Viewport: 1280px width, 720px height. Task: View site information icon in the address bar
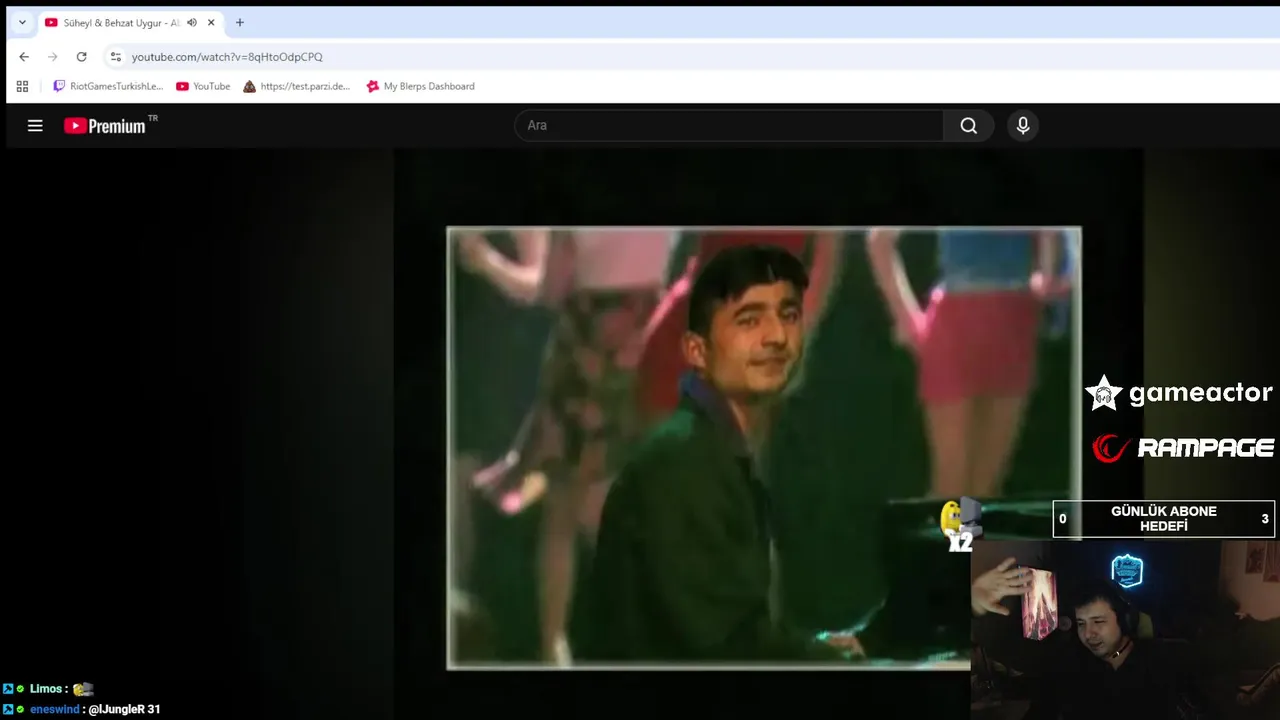tap(116, 57)
